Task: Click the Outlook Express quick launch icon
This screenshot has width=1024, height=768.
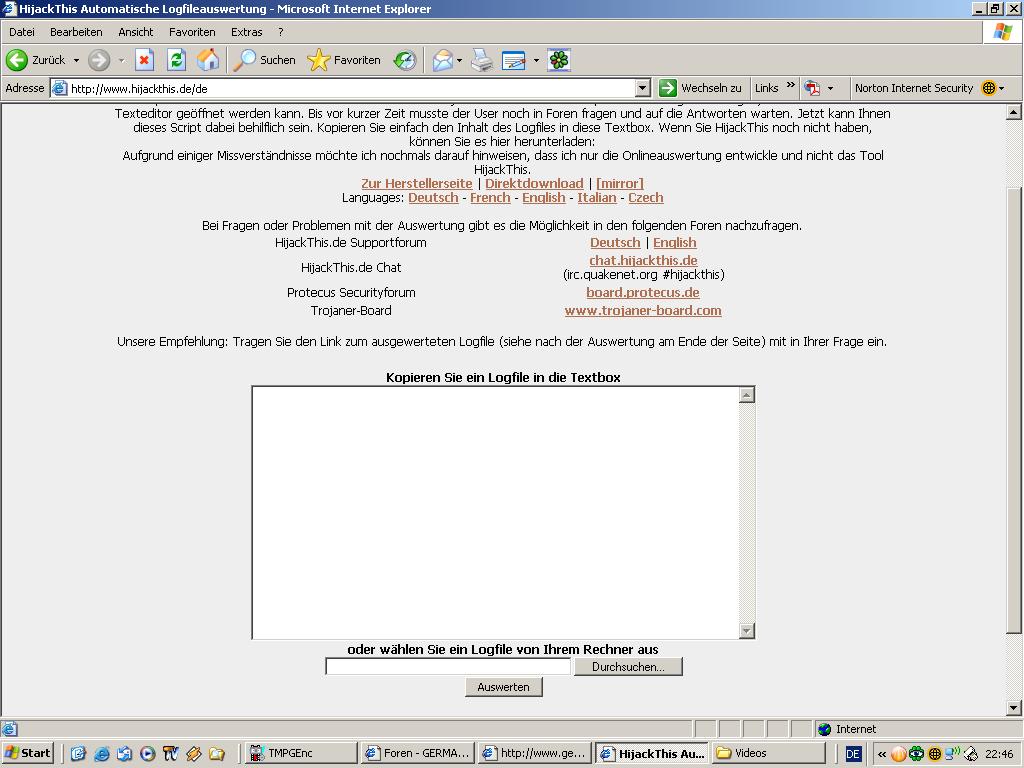Action: [124, 754]
